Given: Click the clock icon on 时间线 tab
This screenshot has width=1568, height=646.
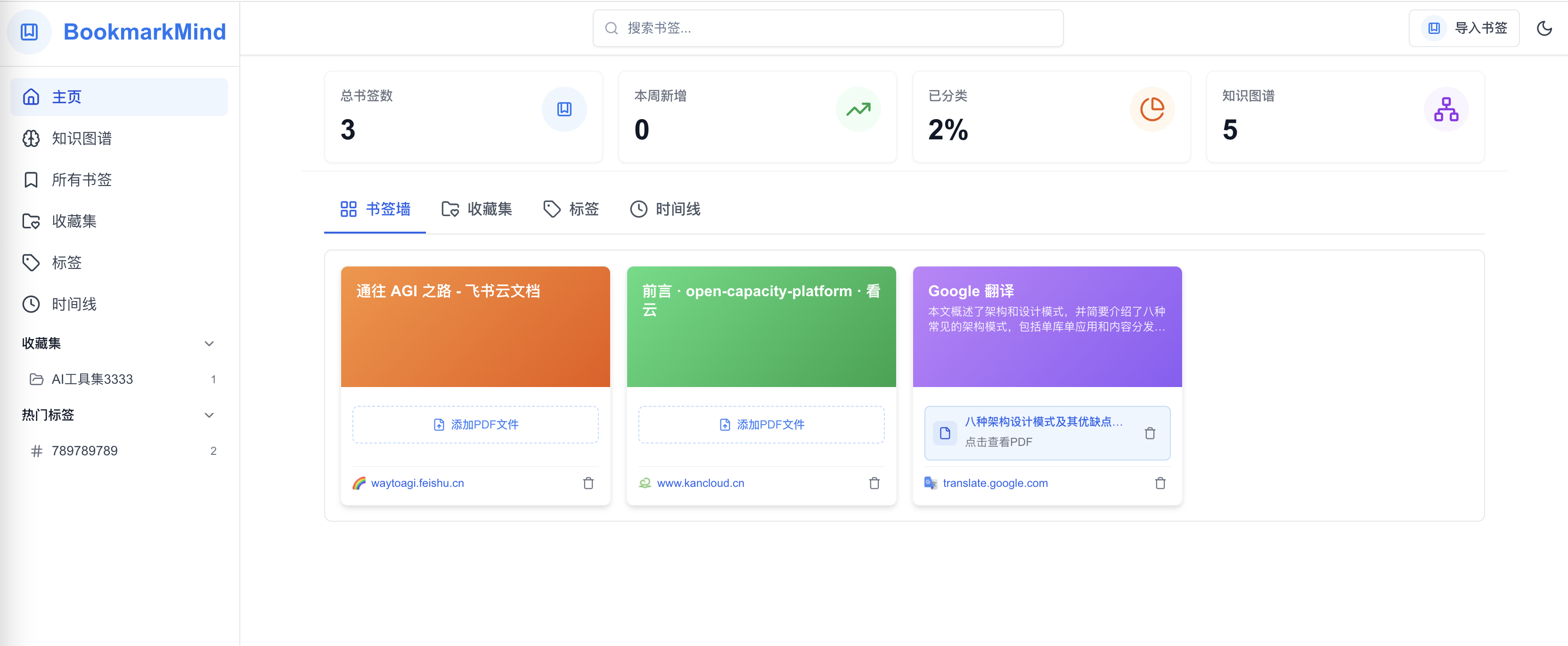Looking at the screenshot, I should pos(638,209).
